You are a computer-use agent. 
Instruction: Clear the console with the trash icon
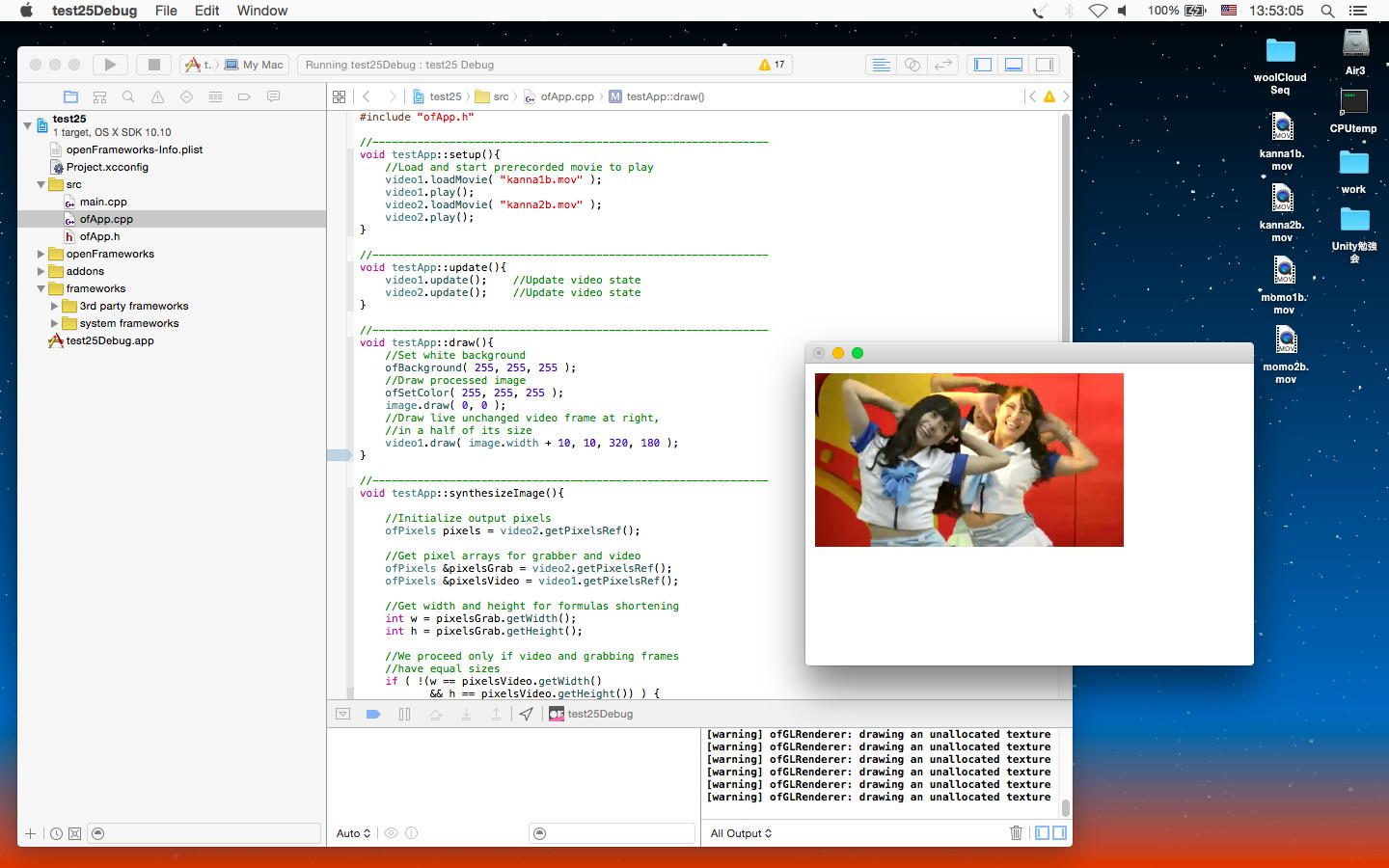[x=1016, y=832]
